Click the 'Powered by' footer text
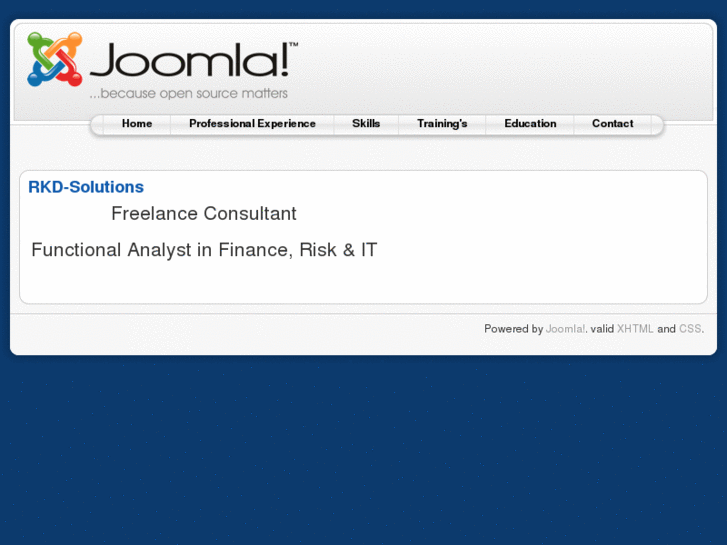Viewport: 727px width, 545px height. [x=513, y=329]
